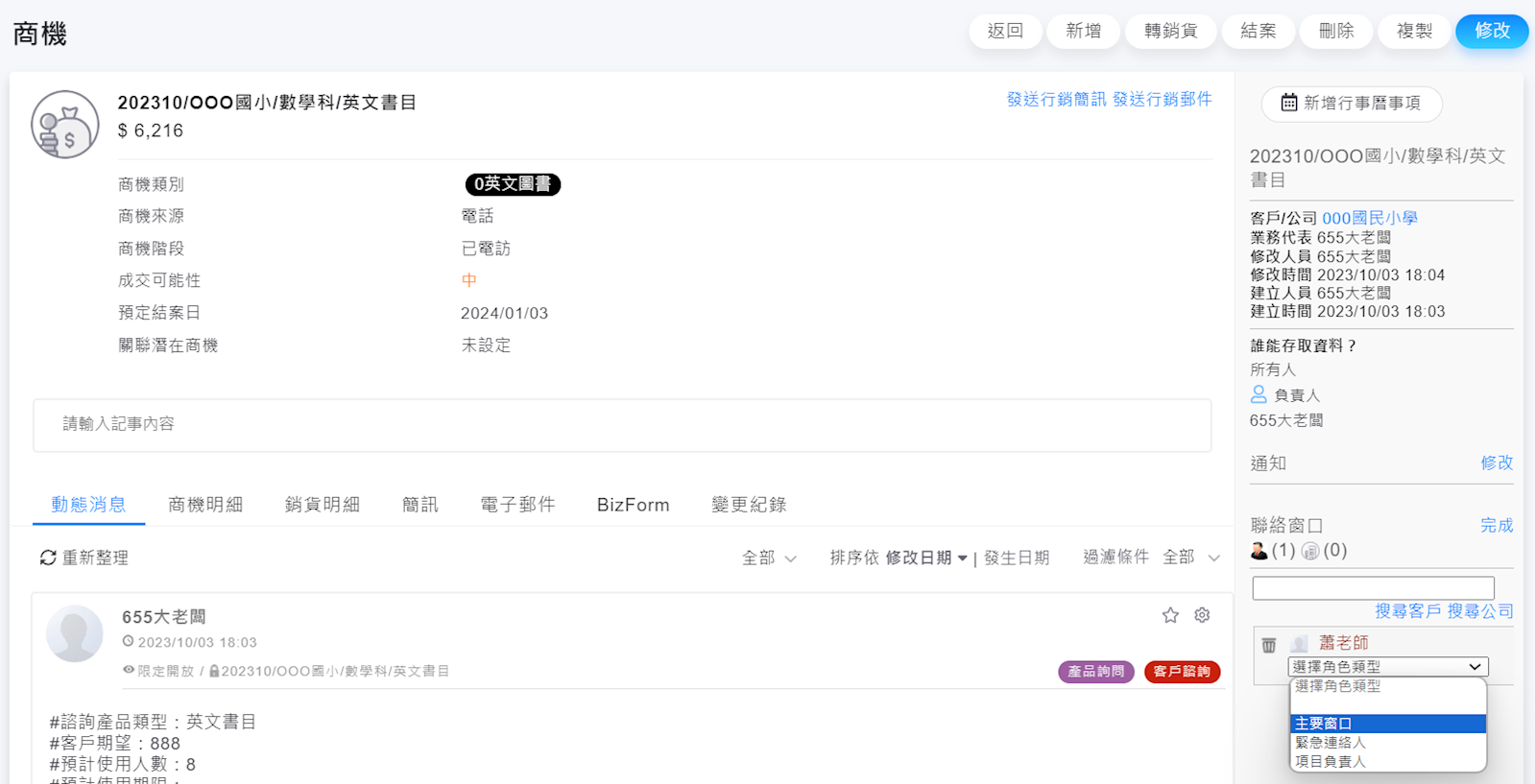Star the 655大老闆 activity post
This screenshot has width=1535, height=784.
(x=1169, y=615)
